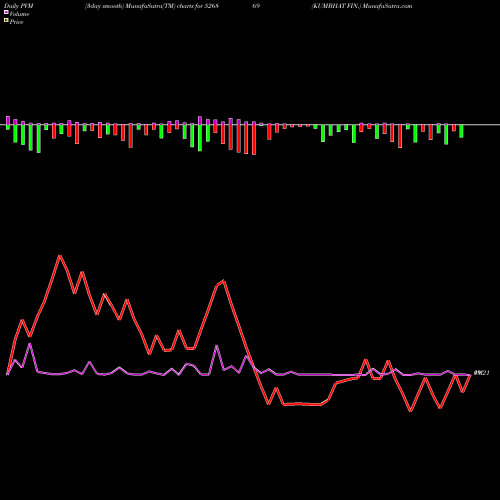The height and width of the screenshot is (500, 500).
Task: Click the '(3day smooth) MunafaSutra(TM) charts for' text
Action: [x=144, y=6]
